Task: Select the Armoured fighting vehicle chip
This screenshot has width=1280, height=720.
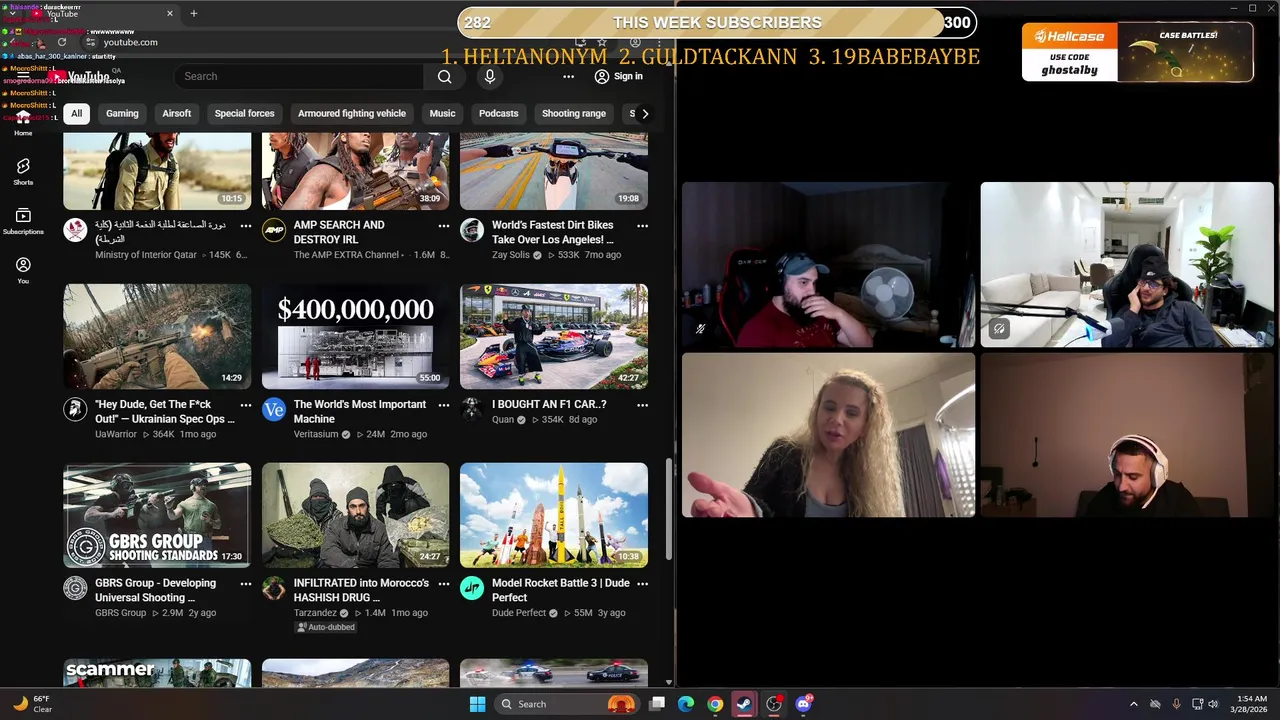Action: pos(352,114)
